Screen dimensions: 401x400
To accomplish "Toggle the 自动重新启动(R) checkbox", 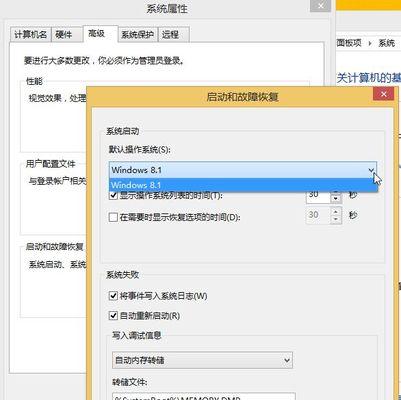I will click(113, 315).
